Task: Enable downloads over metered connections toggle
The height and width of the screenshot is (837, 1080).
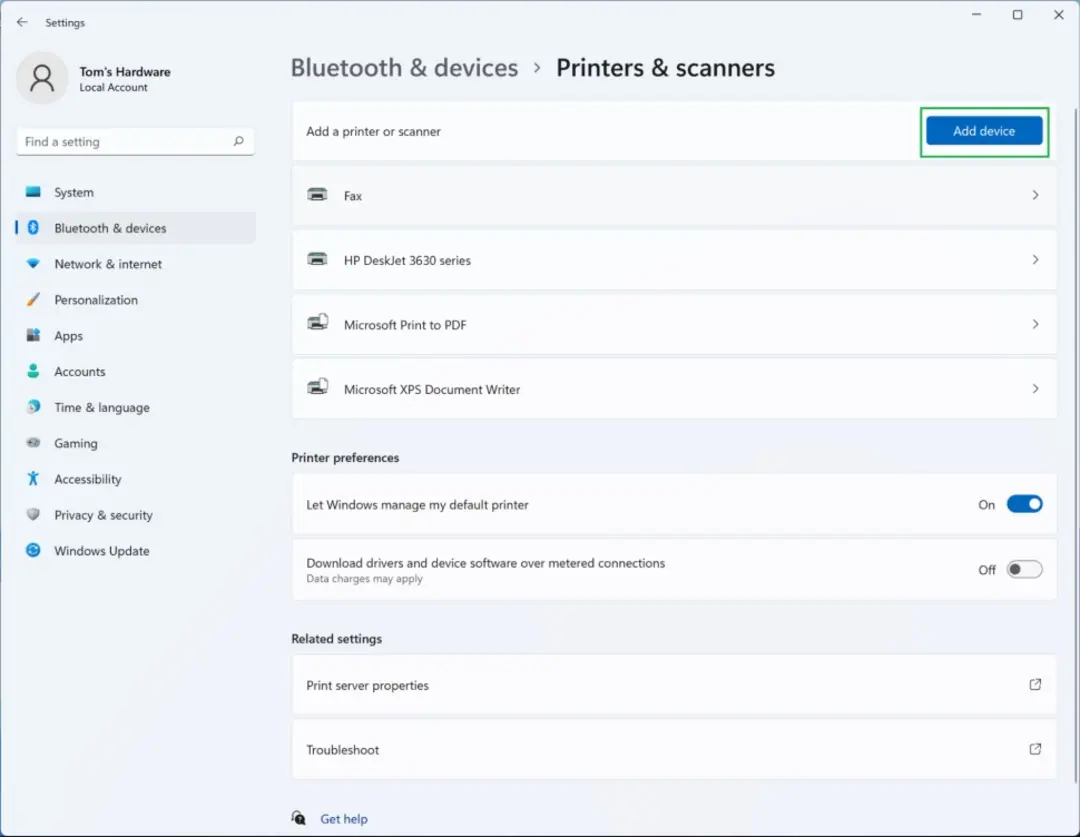Action: (1024, 569)
